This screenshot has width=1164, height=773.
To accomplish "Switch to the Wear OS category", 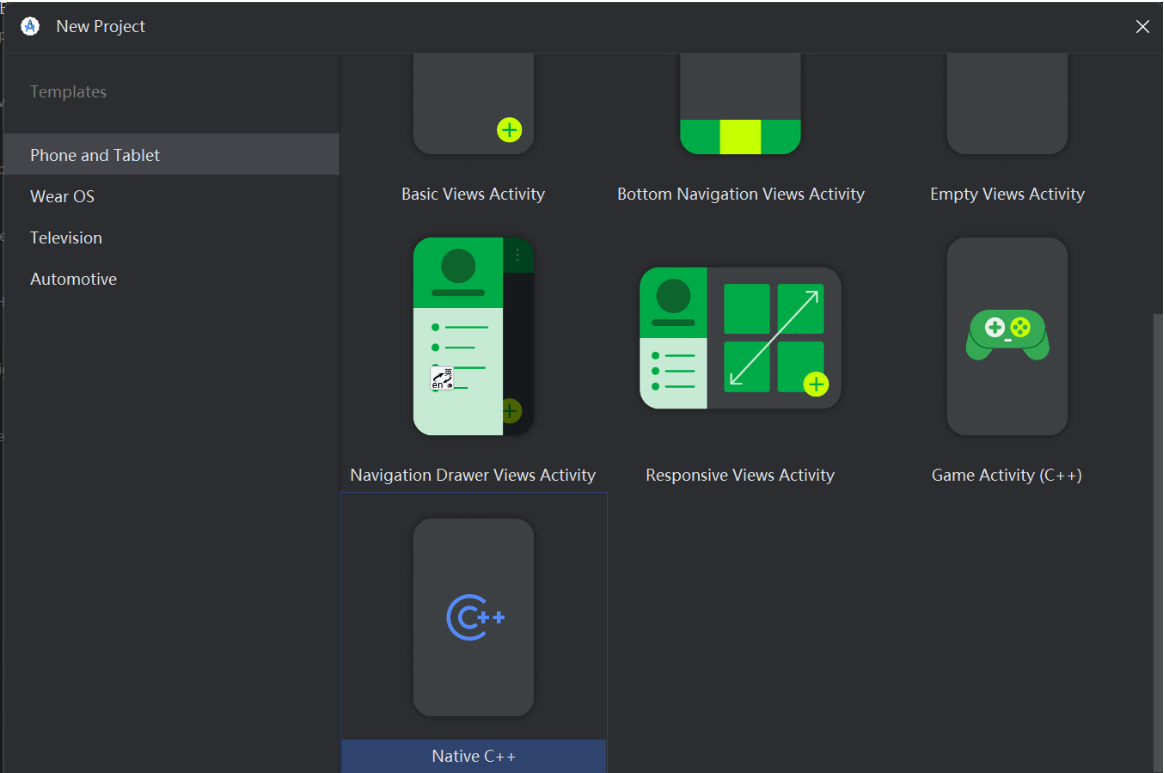I will [x=171, y=196].
